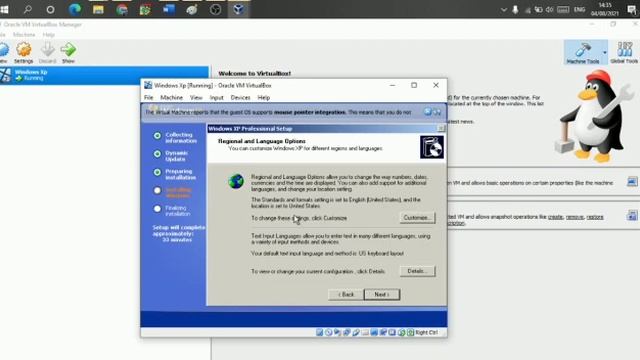Click the mouse integration indicator in status bar
640x360 pixels.
pos(402,333)
